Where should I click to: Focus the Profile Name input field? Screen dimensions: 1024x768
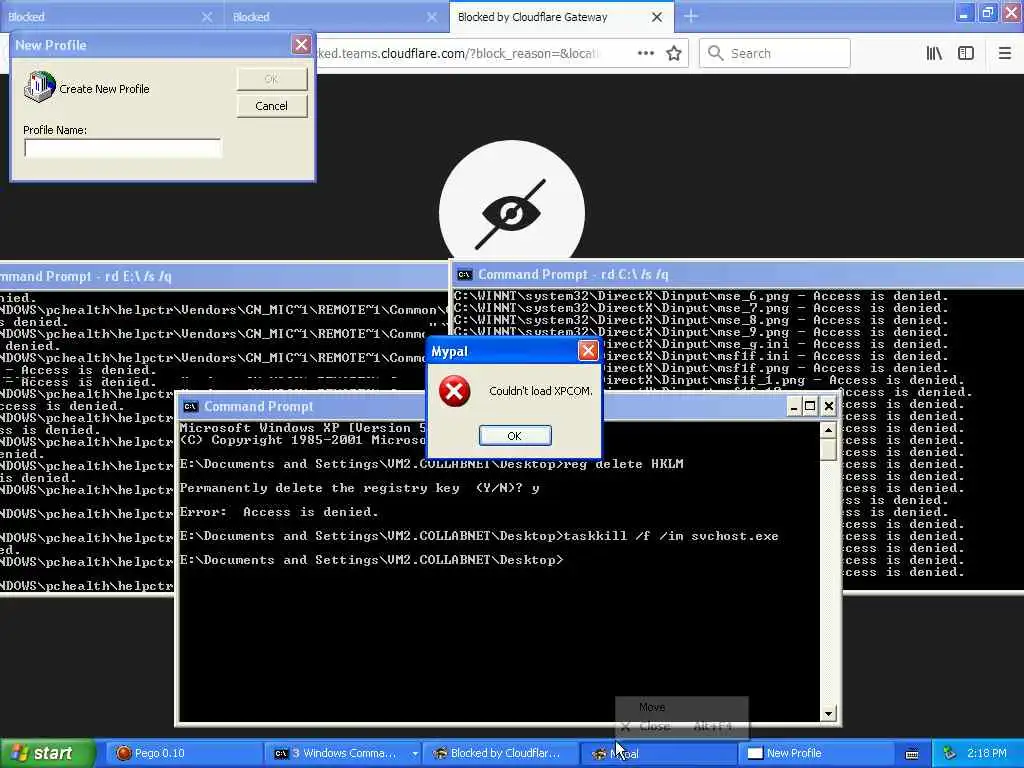click(x=123, y=148)
